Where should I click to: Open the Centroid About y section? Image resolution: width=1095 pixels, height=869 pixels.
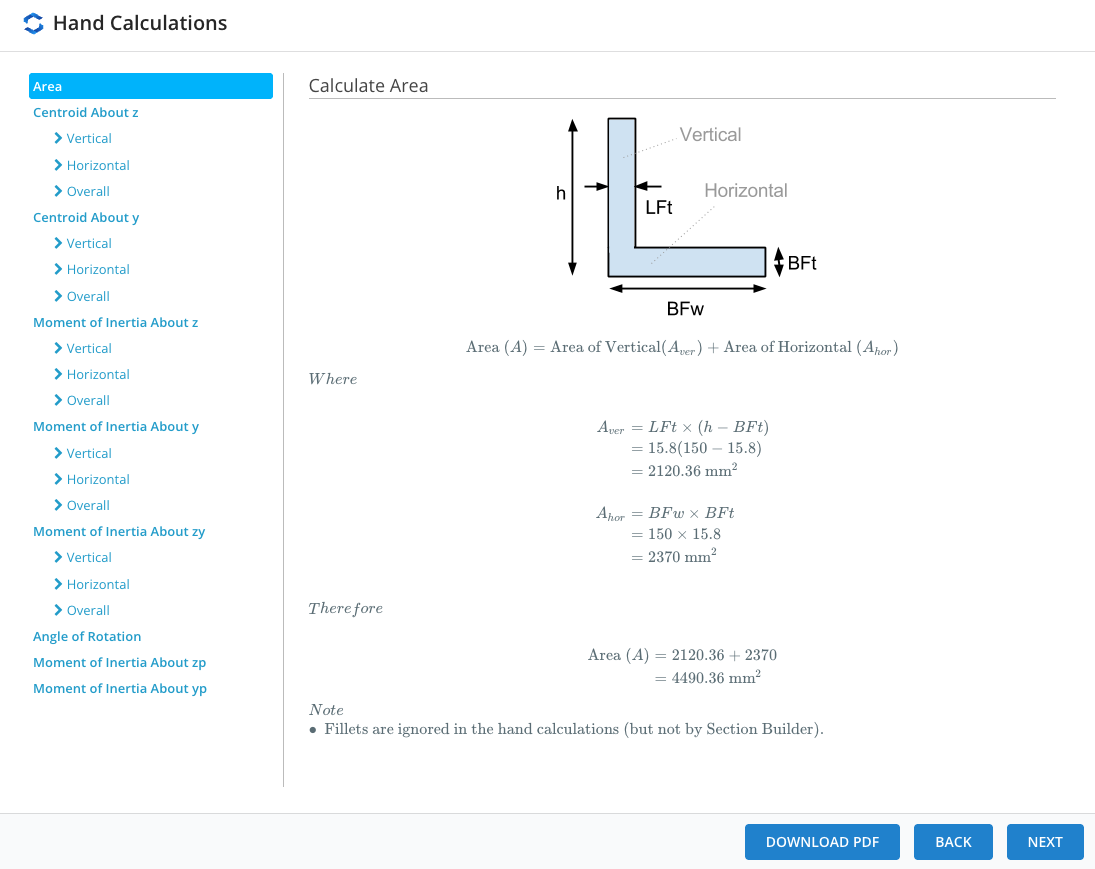pyautogui.click(x=86, y=217)
